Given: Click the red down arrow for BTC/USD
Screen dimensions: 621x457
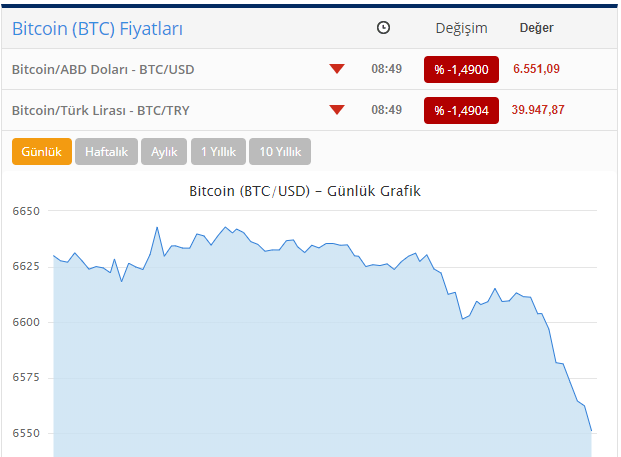Looking at the screenshot, I should 337,69.
